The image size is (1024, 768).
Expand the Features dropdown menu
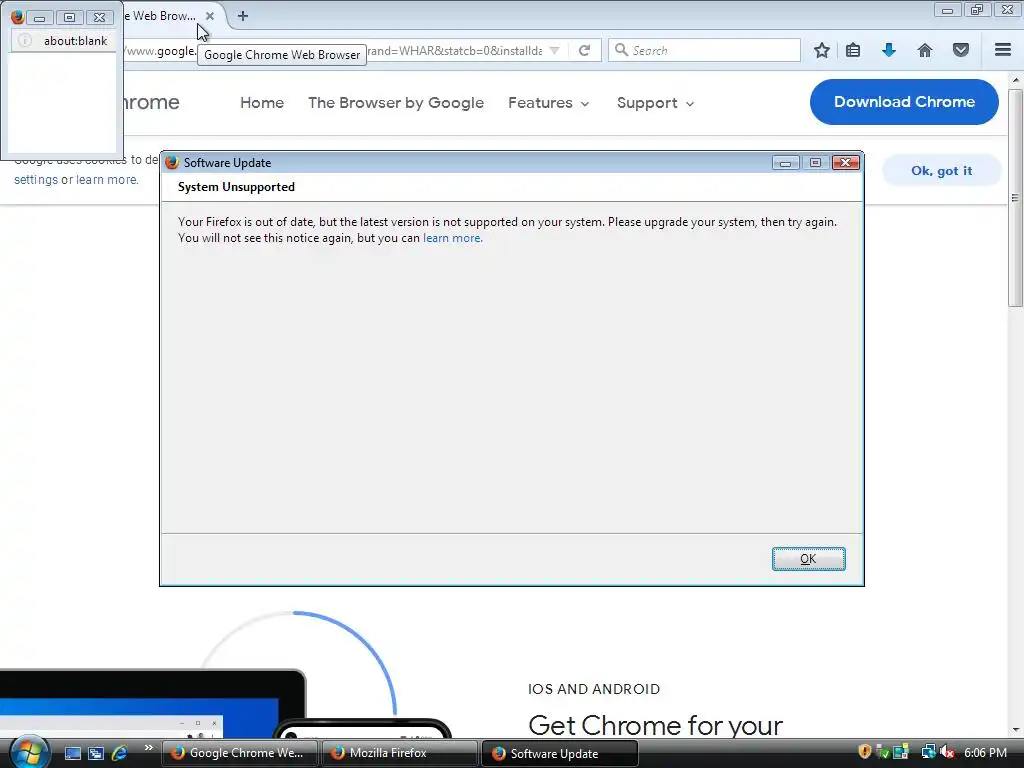[549, 103]
